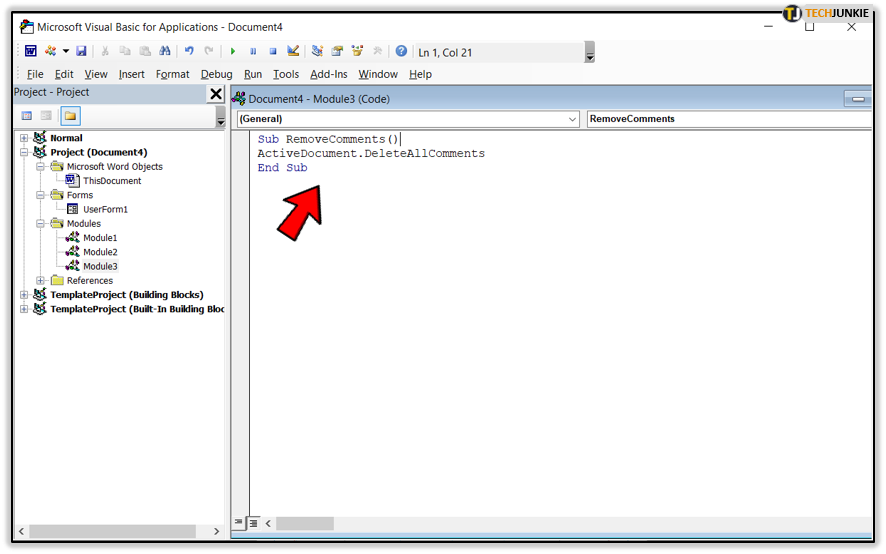Expand the Normal project node
Viewport: 886px width, 554px height.
(24, 138)
